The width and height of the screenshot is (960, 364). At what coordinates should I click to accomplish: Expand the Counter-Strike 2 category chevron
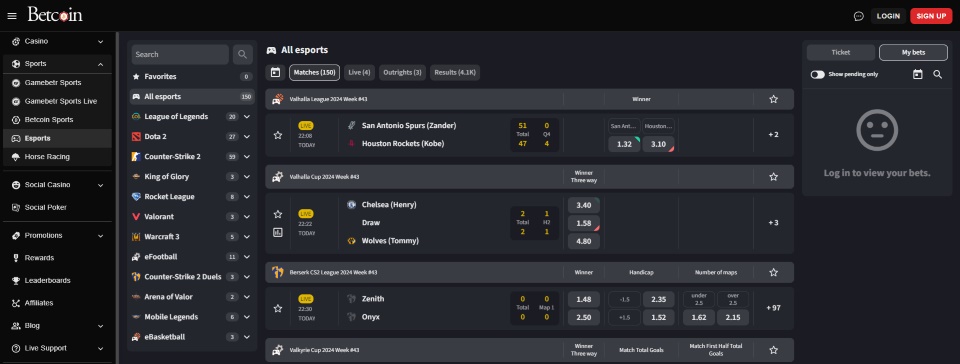tap(247, 157)
